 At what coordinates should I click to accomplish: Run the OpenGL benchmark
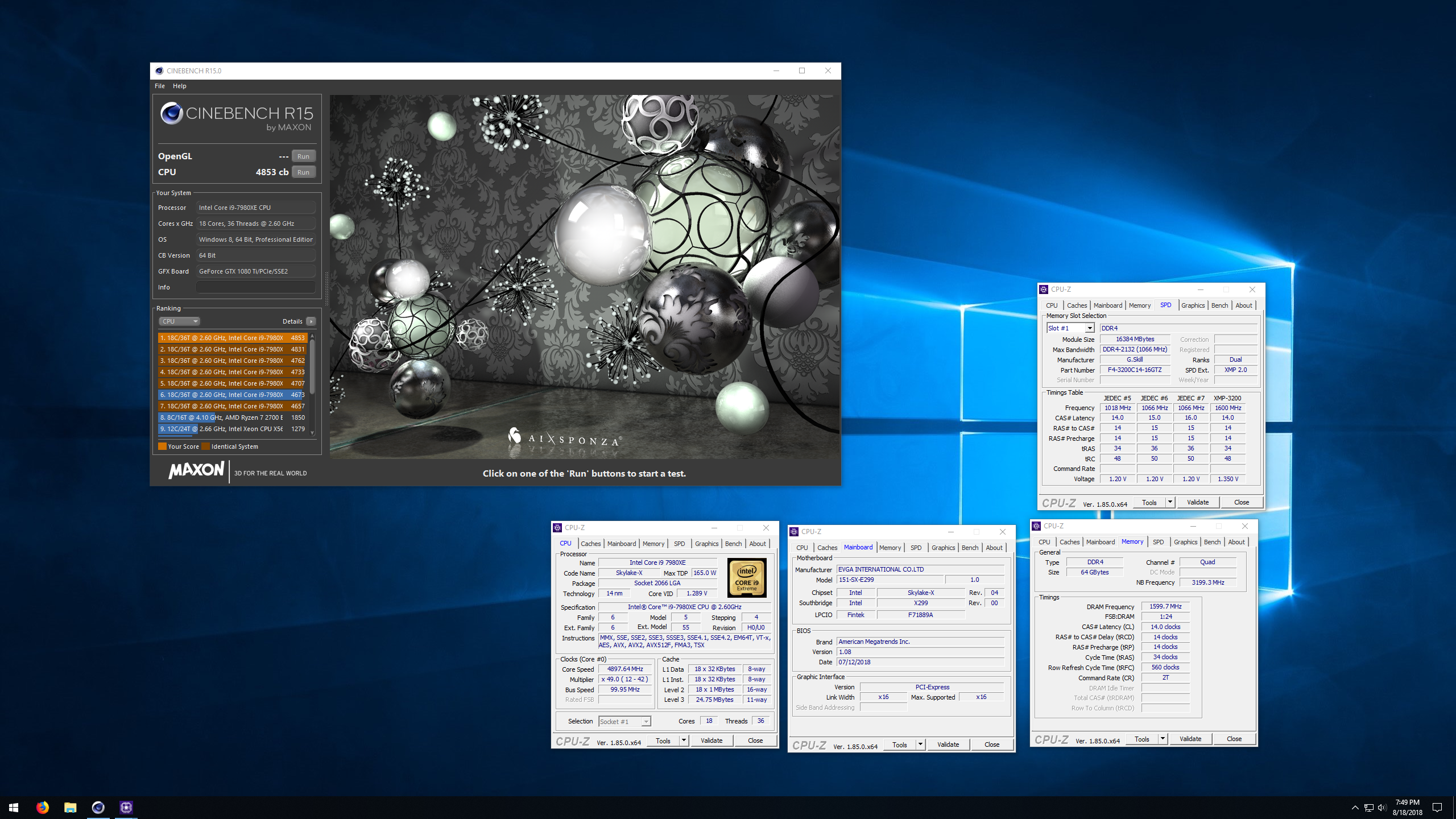pos(304,156)
